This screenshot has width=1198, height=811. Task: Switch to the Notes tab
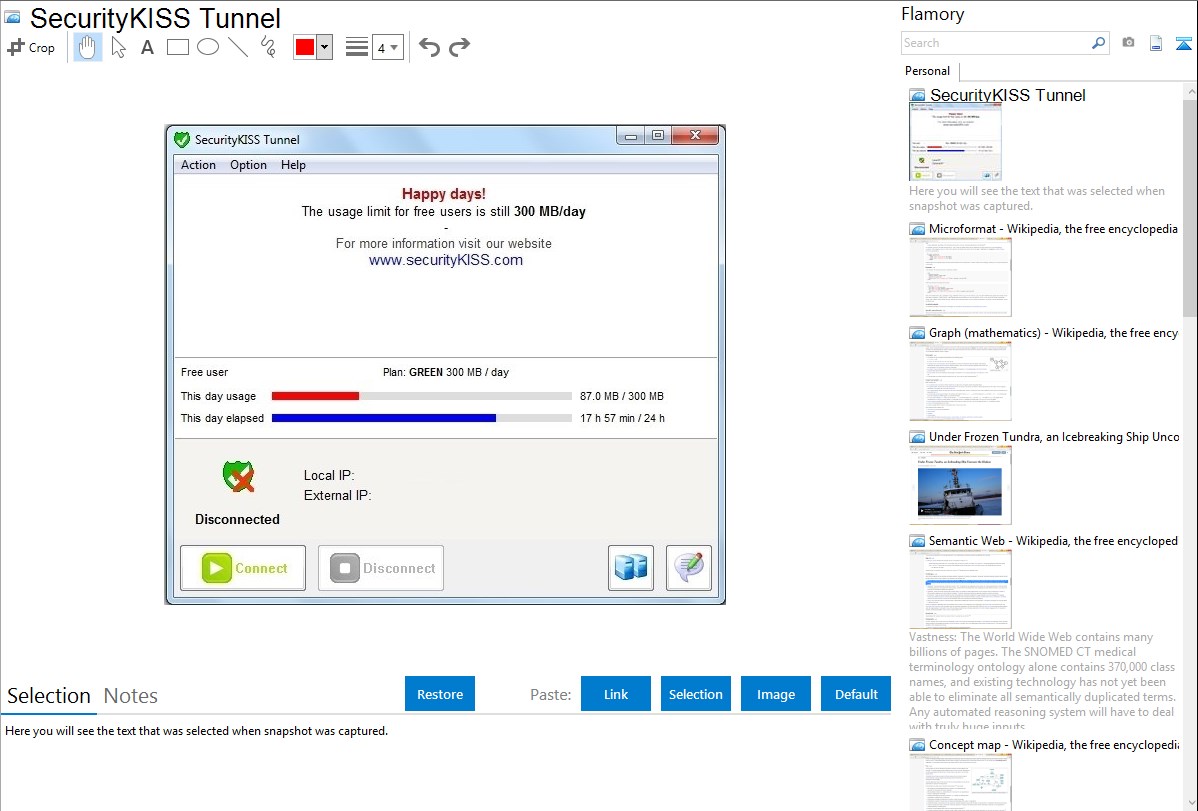click(x=131, y=696)
